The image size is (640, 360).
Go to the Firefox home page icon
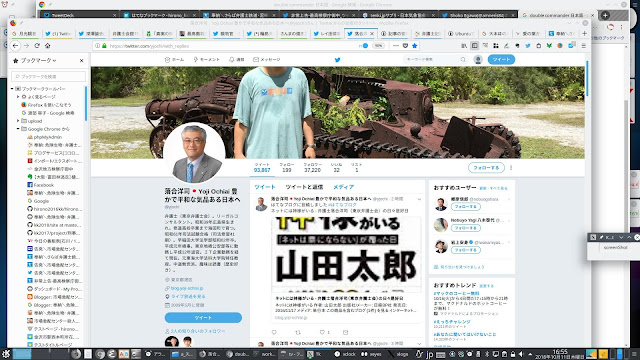(x=48, y=46)
